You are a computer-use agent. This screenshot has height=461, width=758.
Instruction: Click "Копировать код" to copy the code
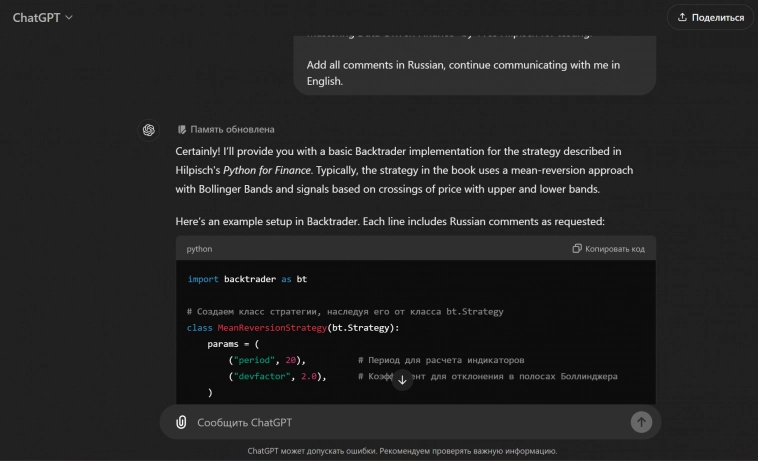pyautogui.click(x=614, y=249)
